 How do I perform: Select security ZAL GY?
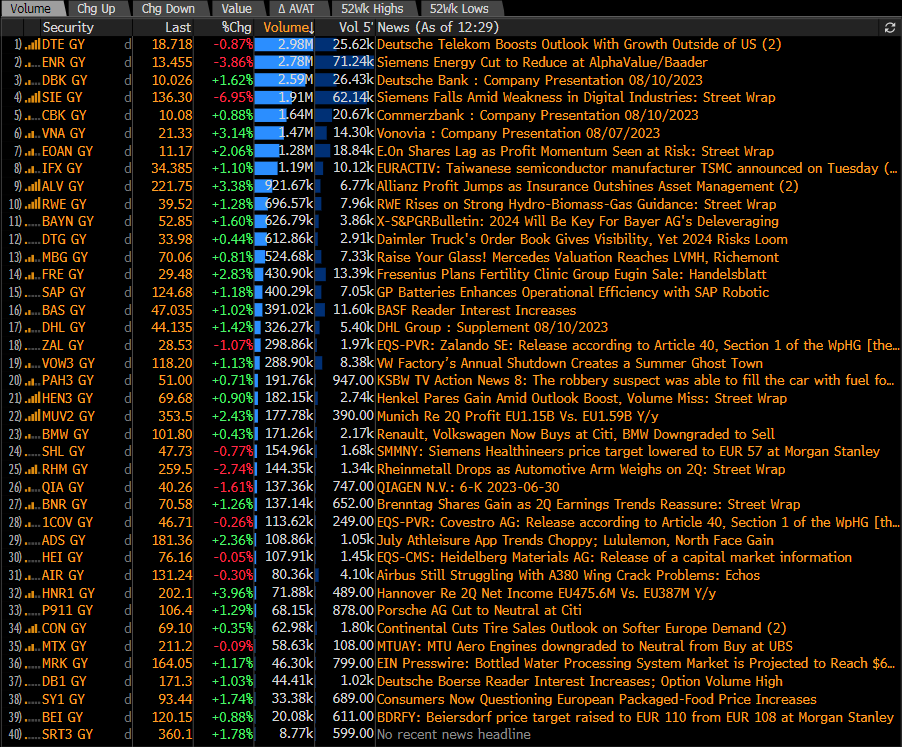(63, 346)
